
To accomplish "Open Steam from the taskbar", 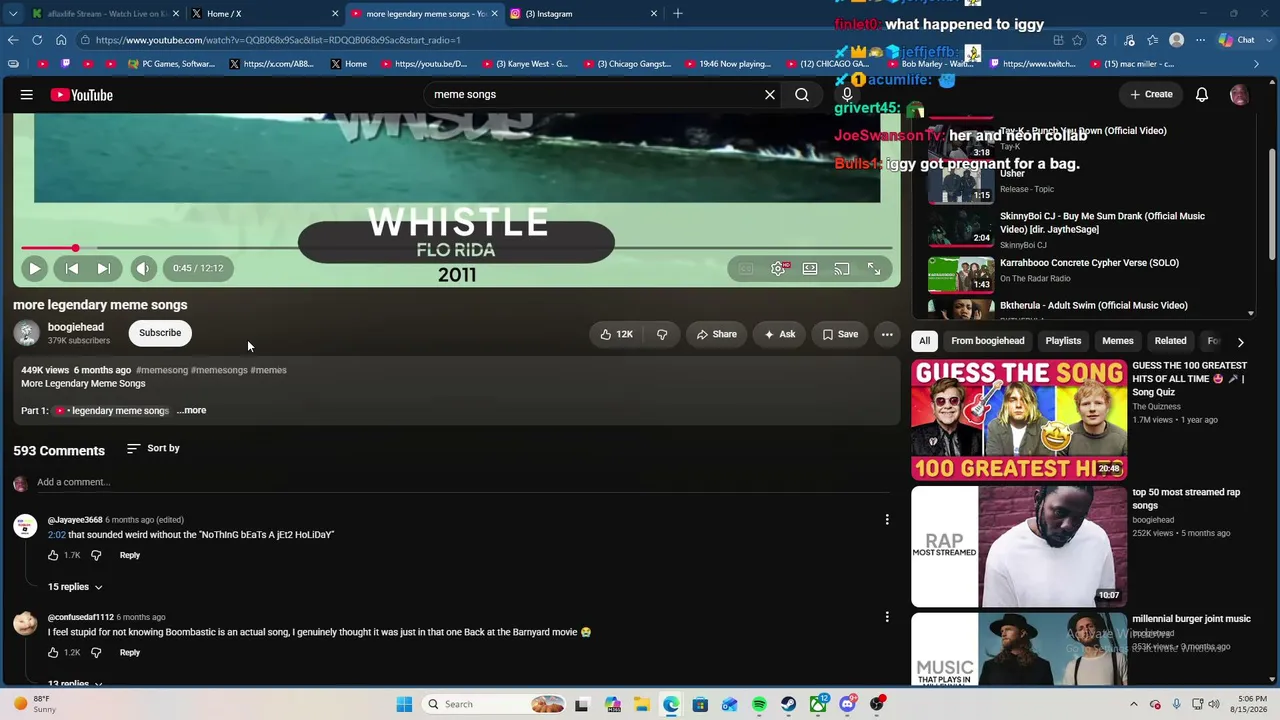I will (788, 704).
